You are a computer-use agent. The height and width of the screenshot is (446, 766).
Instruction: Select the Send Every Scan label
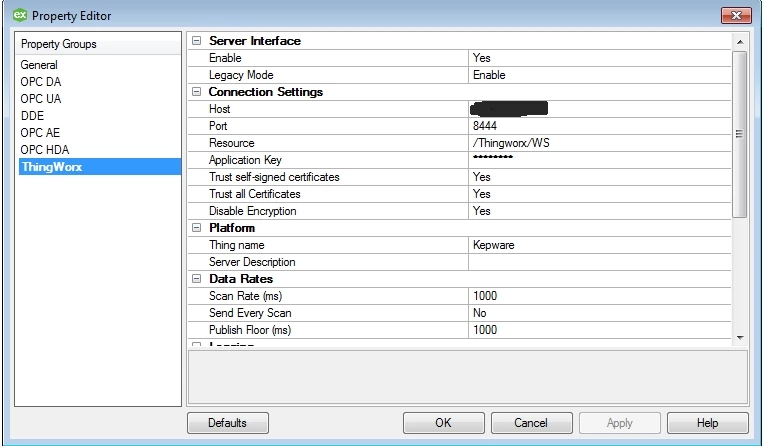coord(250,313)
